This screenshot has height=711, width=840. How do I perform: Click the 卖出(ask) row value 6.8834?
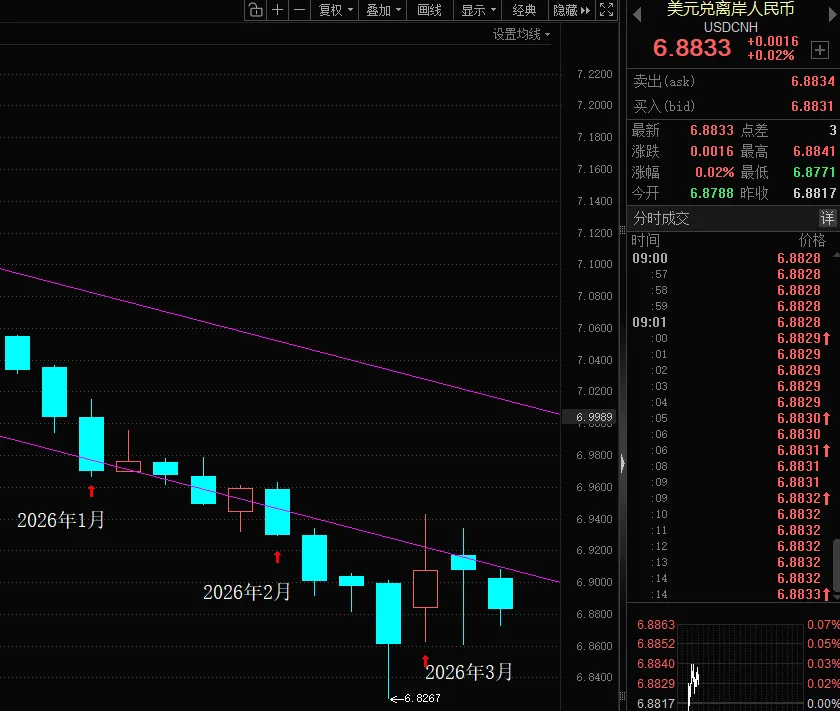pyautogui.click(x=813, y=81)
